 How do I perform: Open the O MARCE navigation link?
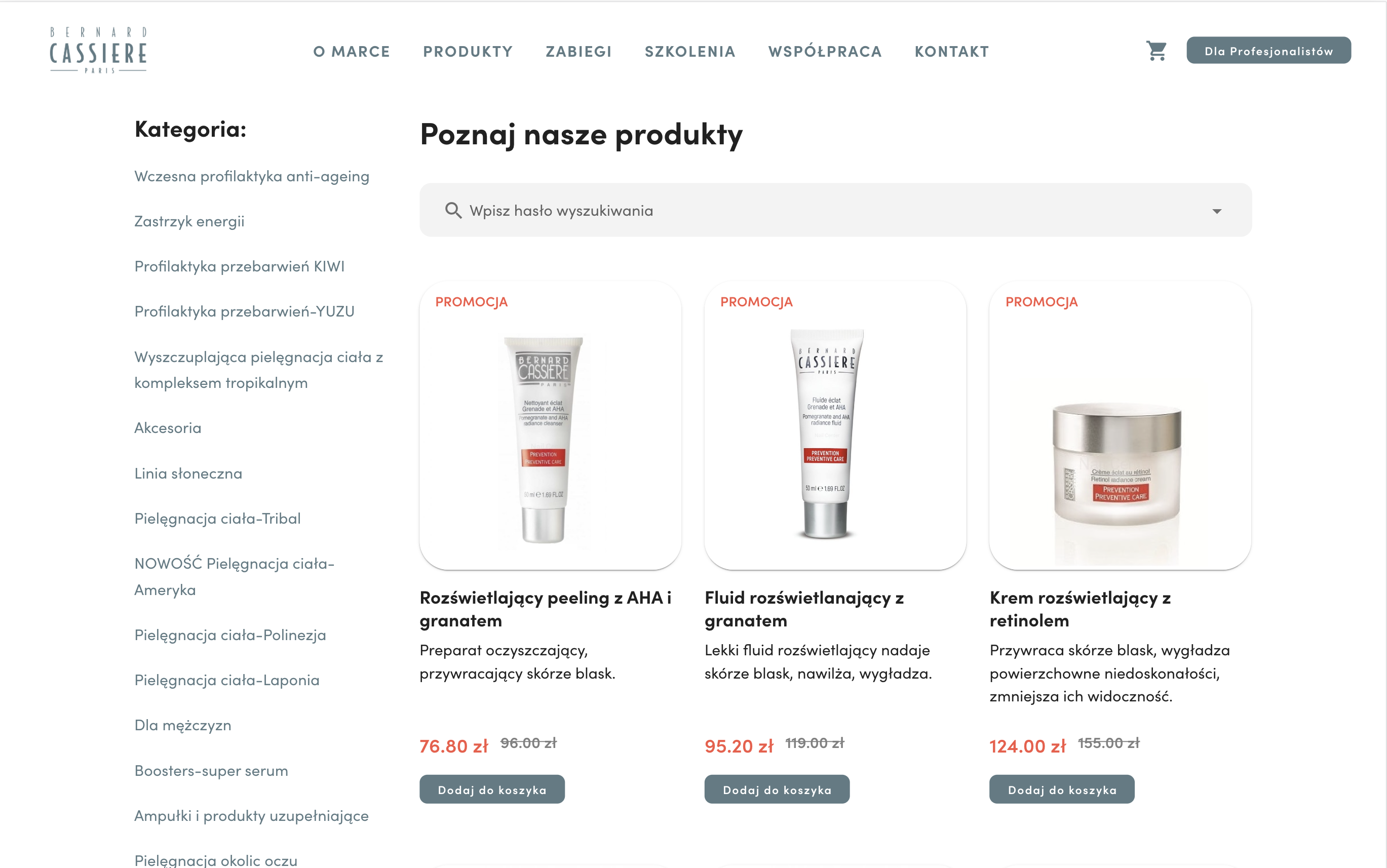point(352,52)
